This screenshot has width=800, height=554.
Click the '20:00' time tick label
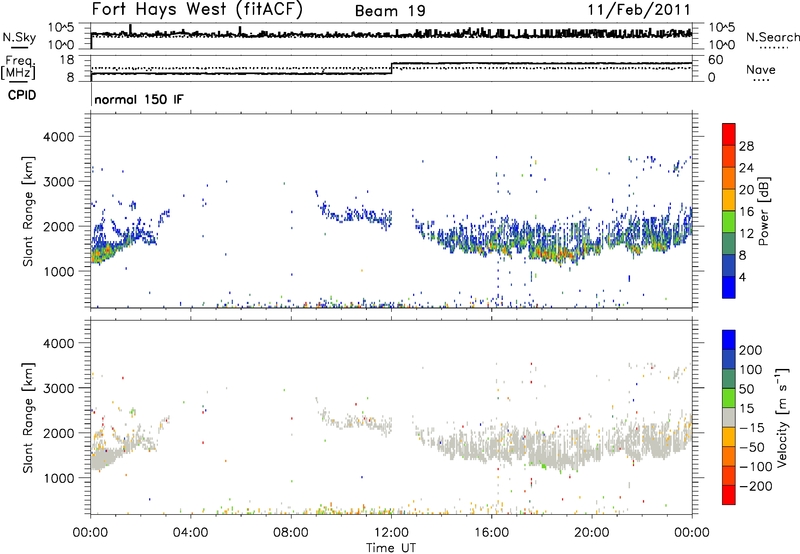pyautogui.click(x=592, y=533)
